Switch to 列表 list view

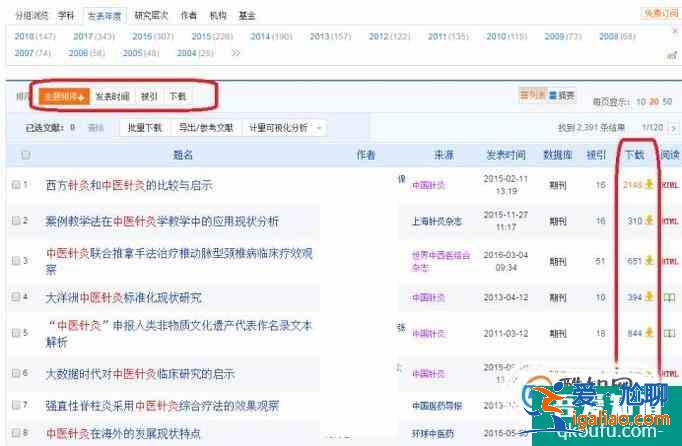533,95
